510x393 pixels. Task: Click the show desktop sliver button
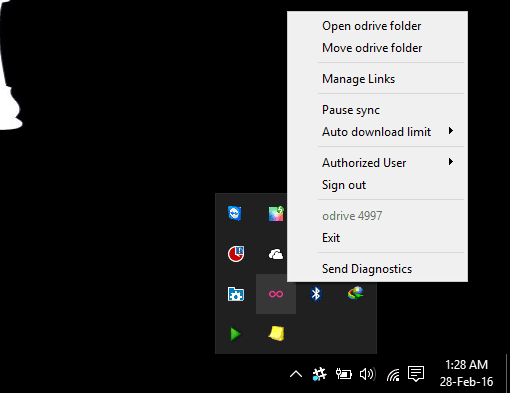(508, 374)
